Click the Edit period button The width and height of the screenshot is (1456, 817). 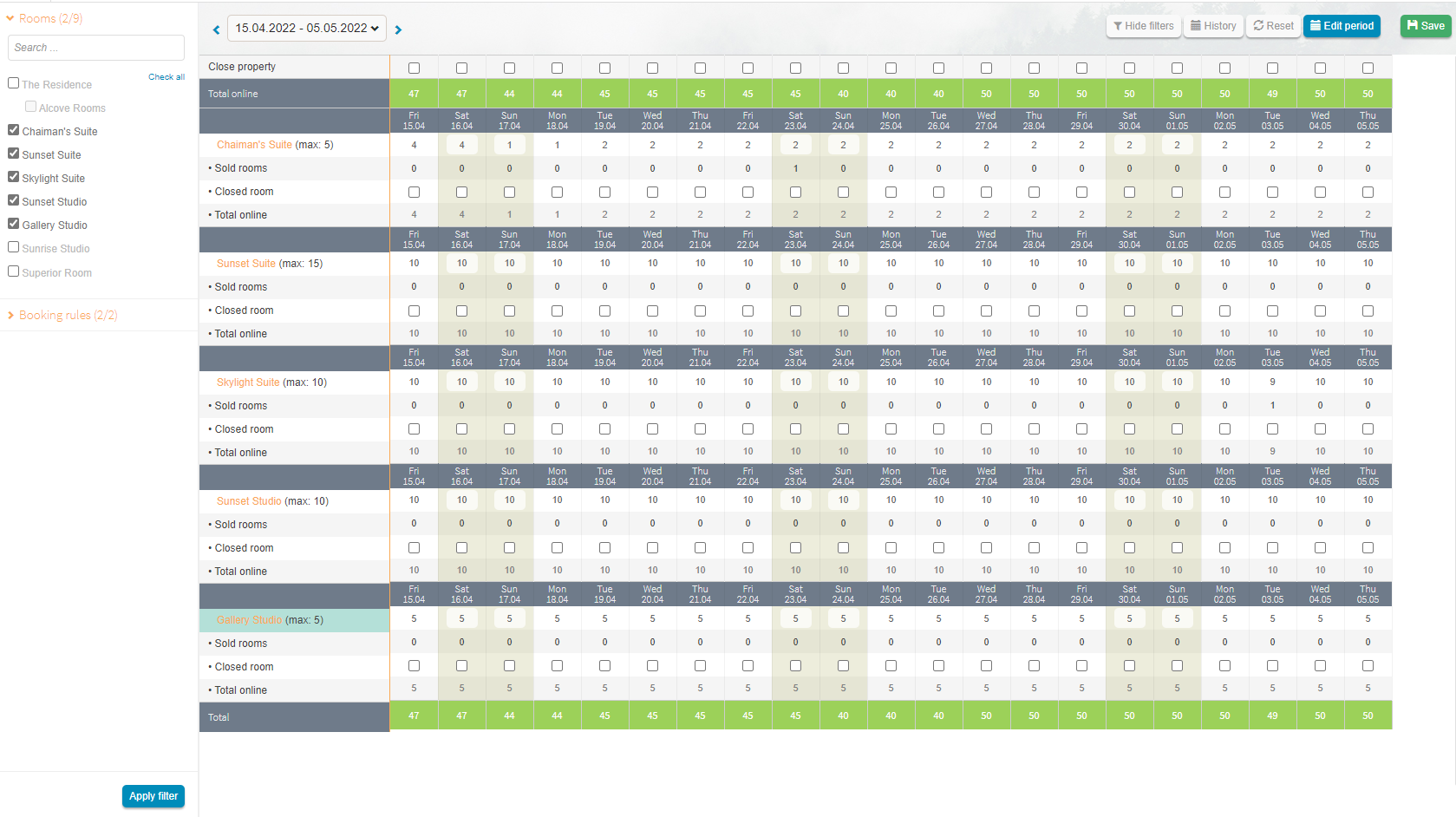click(x=1342, y=26)
